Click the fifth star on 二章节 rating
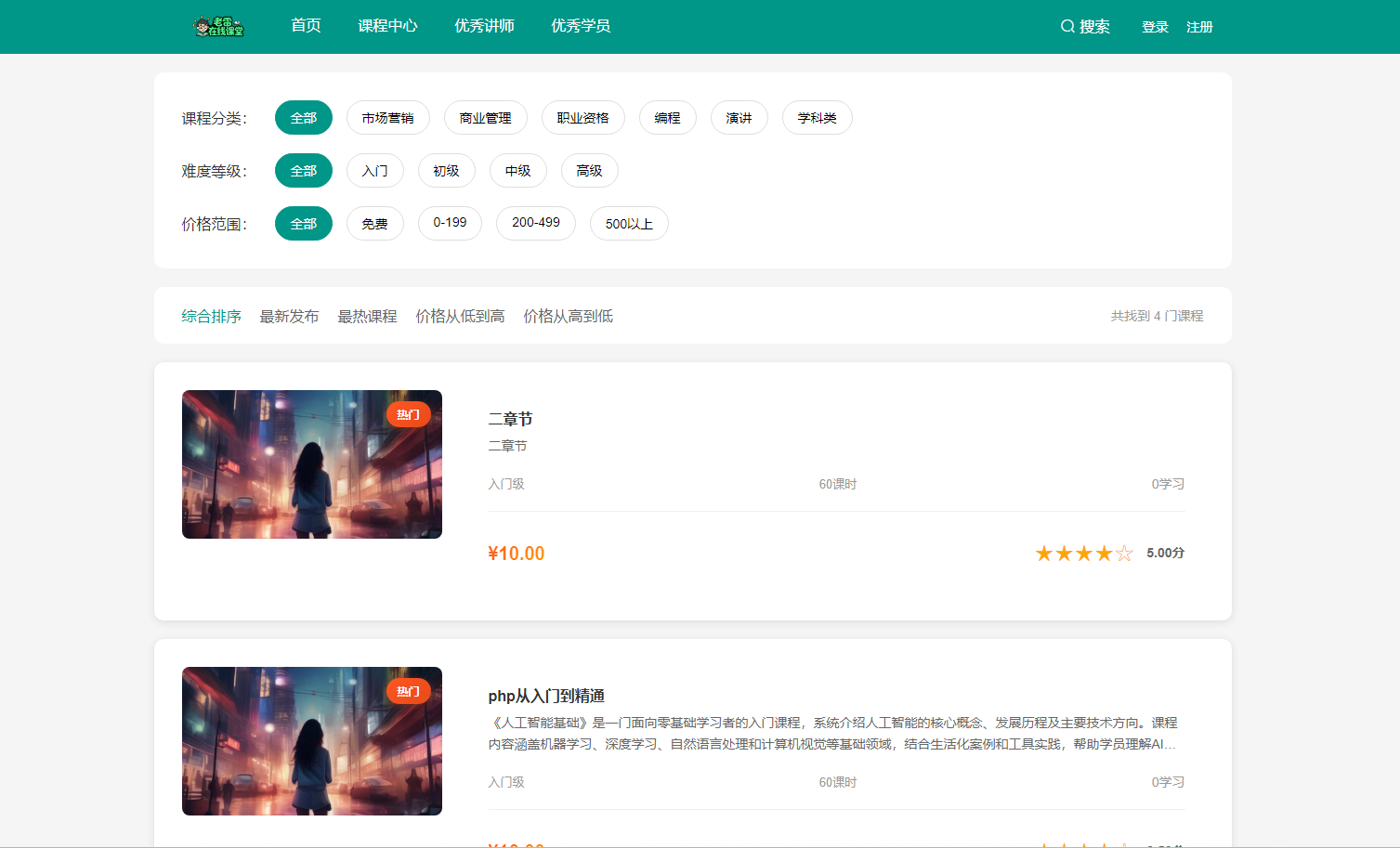The image size is (1400, 848). [x=1124, y=552]
